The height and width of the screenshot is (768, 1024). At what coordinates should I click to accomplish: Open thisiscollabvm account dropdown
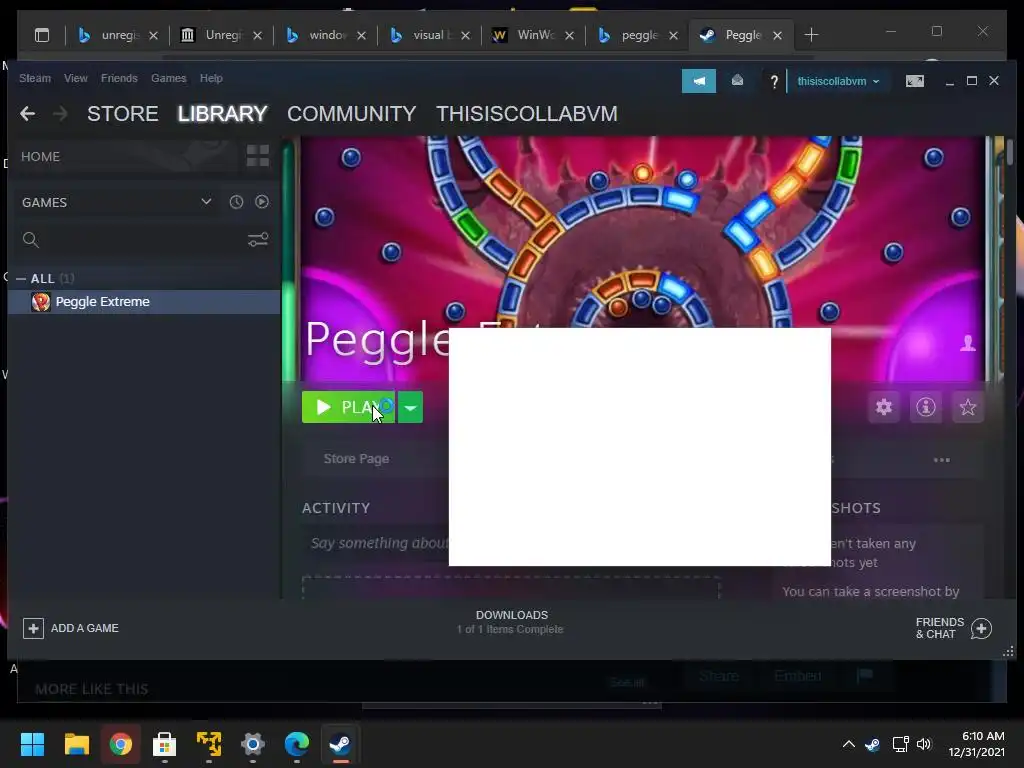[838, 82]
